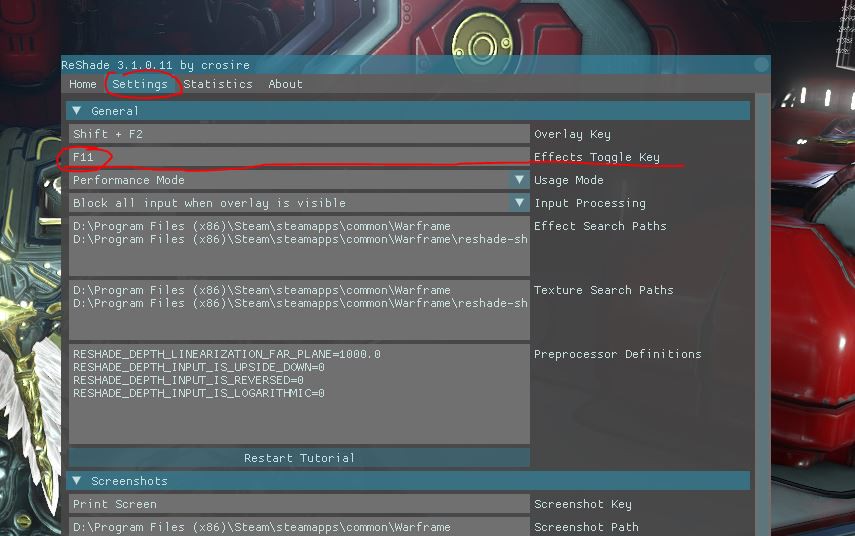Select the Settings tab
This screenshot has width=855, height=536.
pyautogui.click(x=140, y=84)
